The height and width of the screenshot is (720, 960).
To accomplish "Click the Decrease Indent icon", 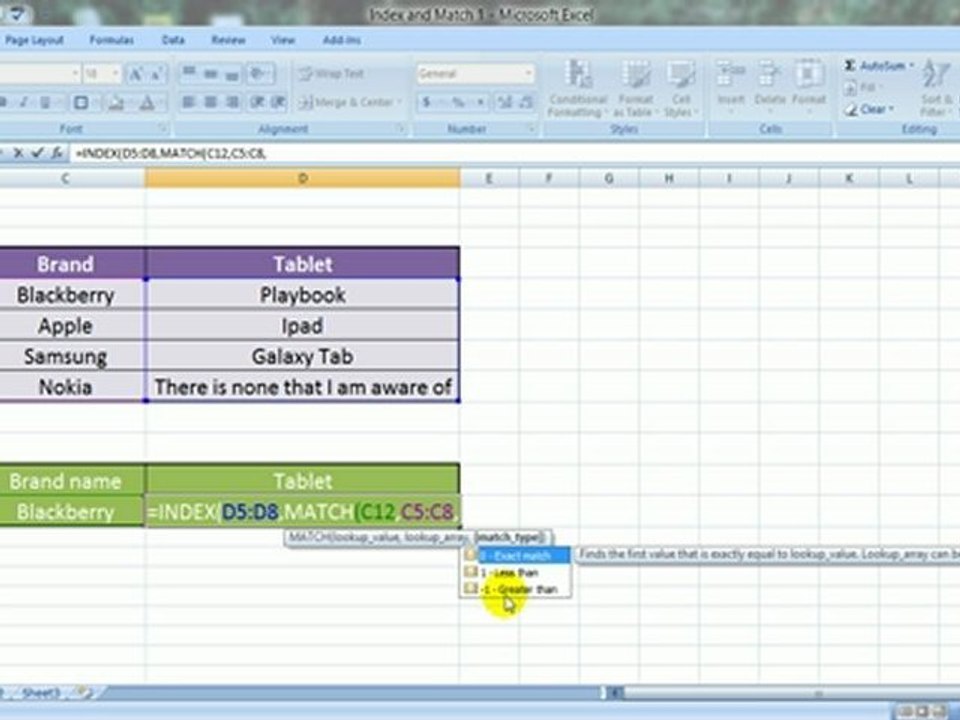I will click(x=258, y=102).
